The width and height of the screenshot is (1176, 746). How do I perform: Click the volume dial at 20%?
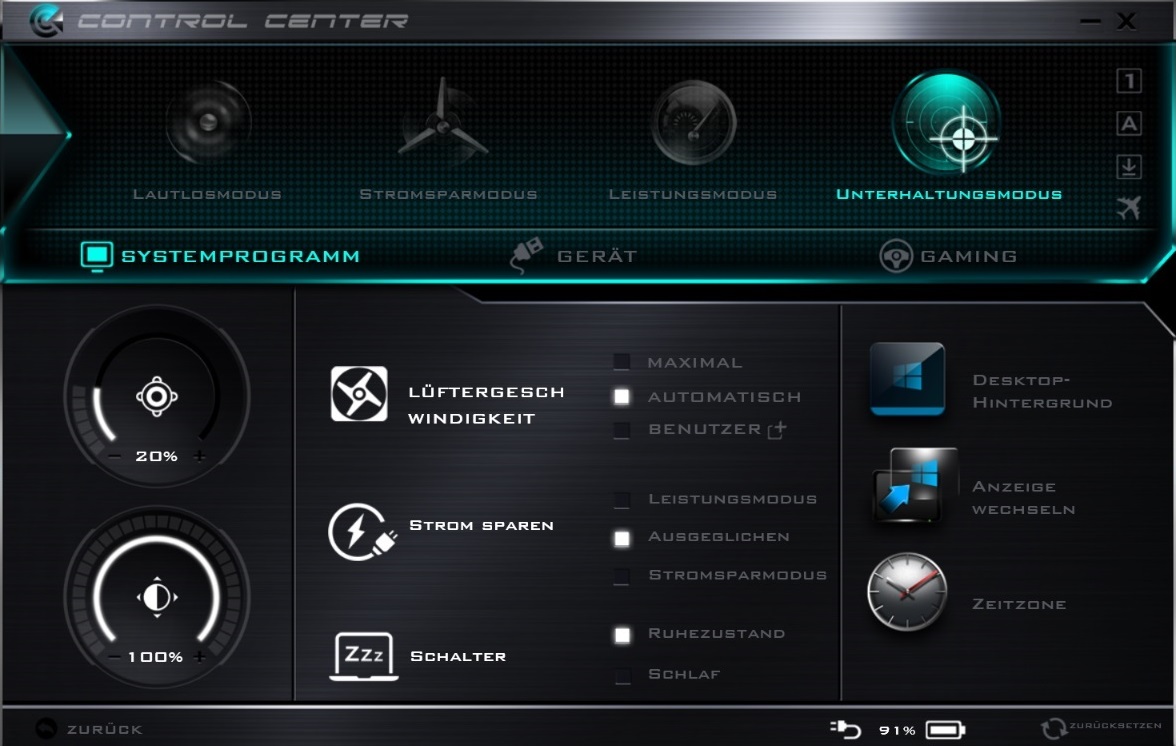(157, 395)
